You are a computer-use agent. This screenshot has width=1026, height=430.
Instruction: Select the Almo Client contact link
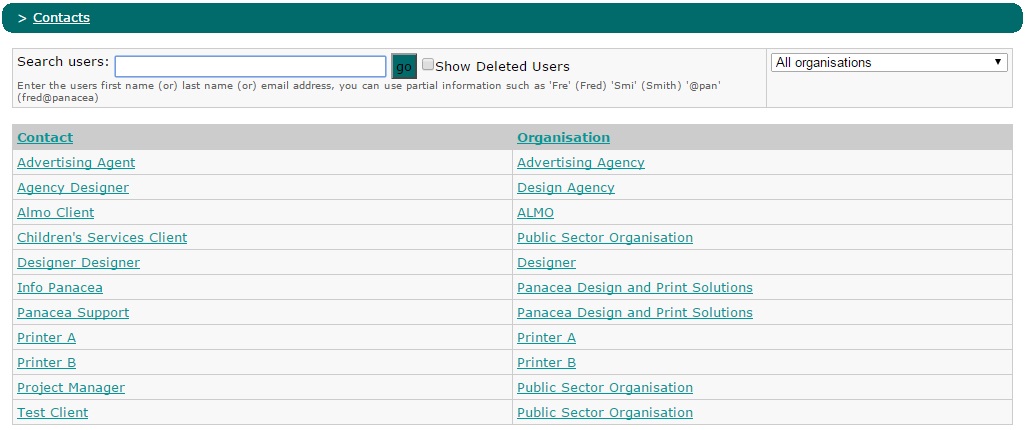(56, 213)
